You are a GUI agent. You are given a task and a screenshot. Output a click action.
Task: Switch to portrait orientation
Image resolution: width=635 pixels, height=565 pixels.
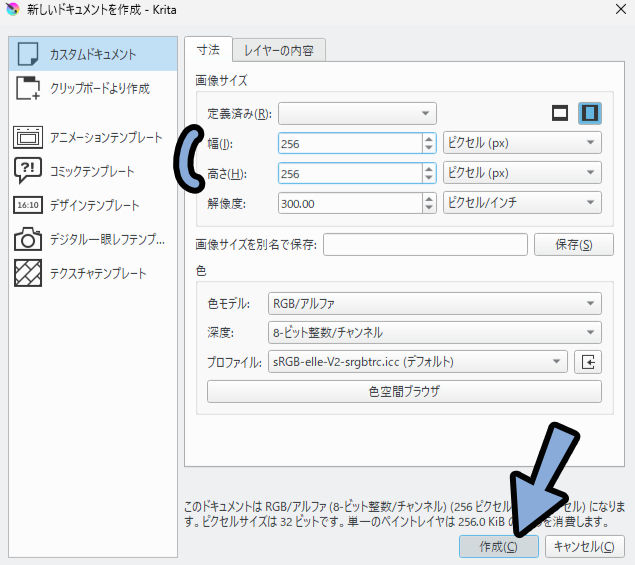pyautogui.click(x=590, y=113)
